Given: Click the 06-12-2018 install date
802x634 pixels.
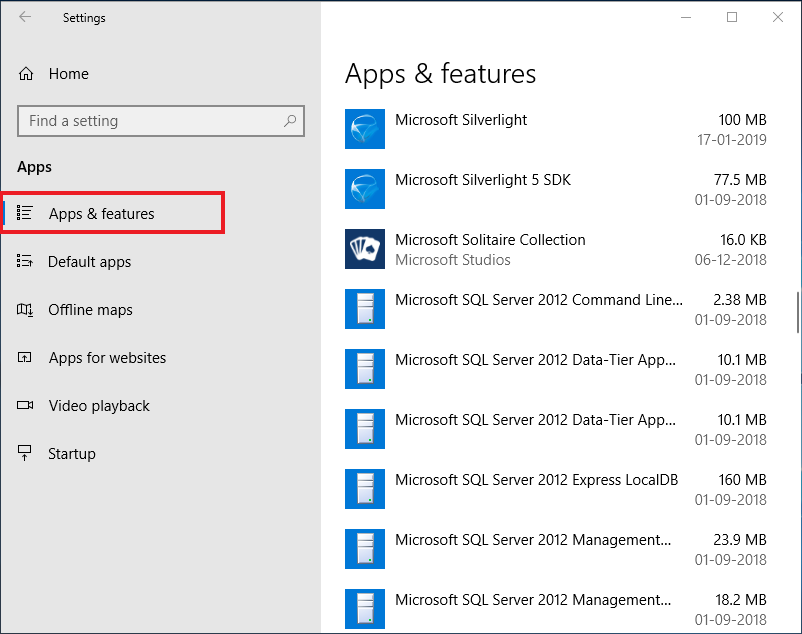Looking at the screenshot, I should coord(730,260).
